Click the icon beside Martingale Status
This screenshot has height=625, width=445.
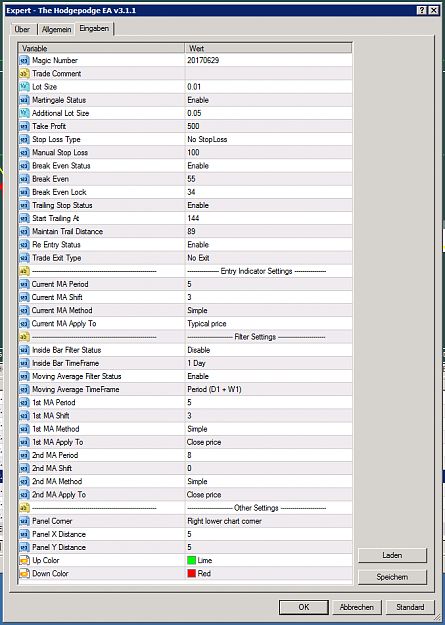pyautogui.click(x=24, y=100)
